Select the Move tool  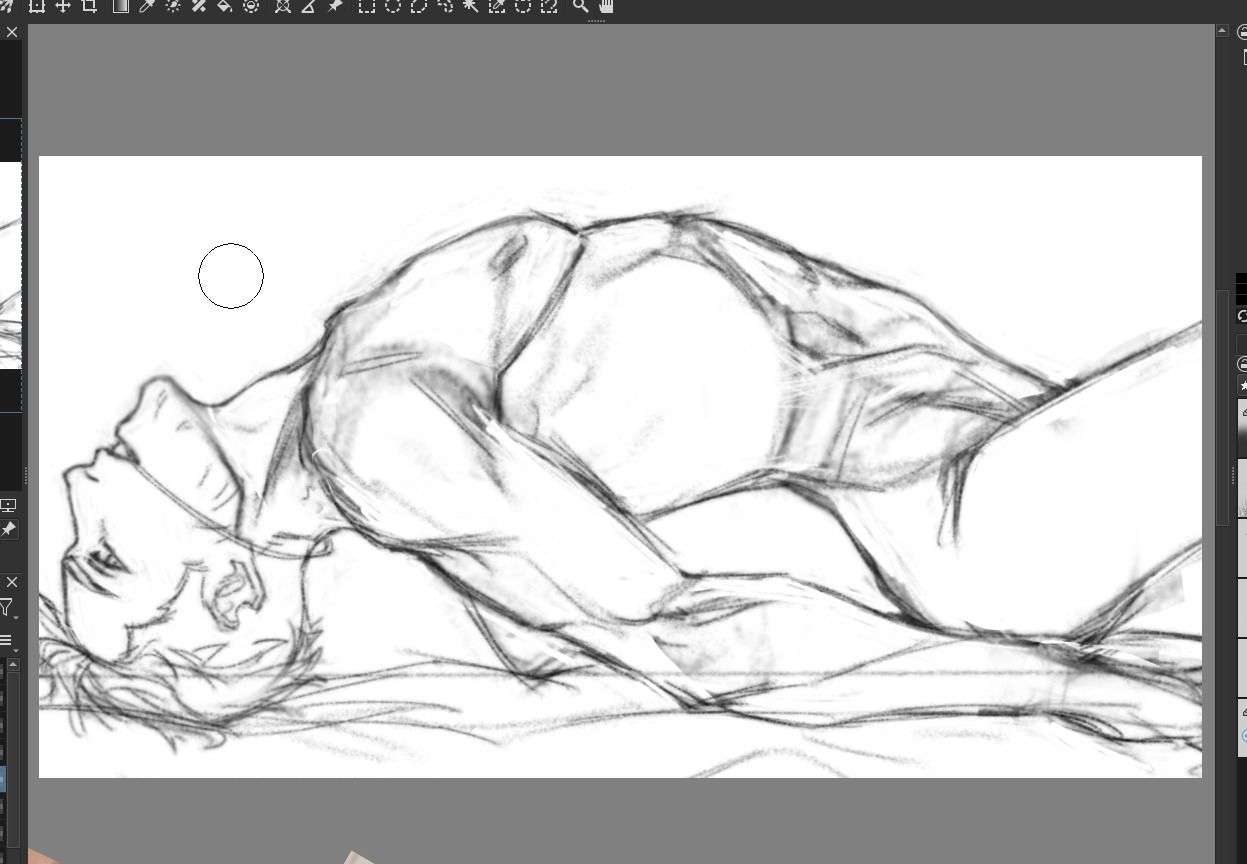tap(62, 6)
